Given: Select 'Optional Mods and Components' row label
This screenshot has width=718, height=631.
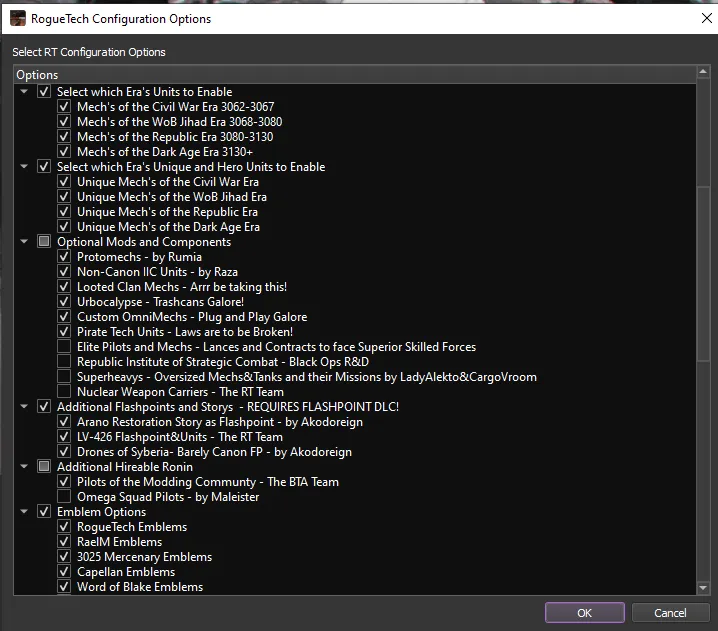Looking at the screenshot, I should coord(144,242).
